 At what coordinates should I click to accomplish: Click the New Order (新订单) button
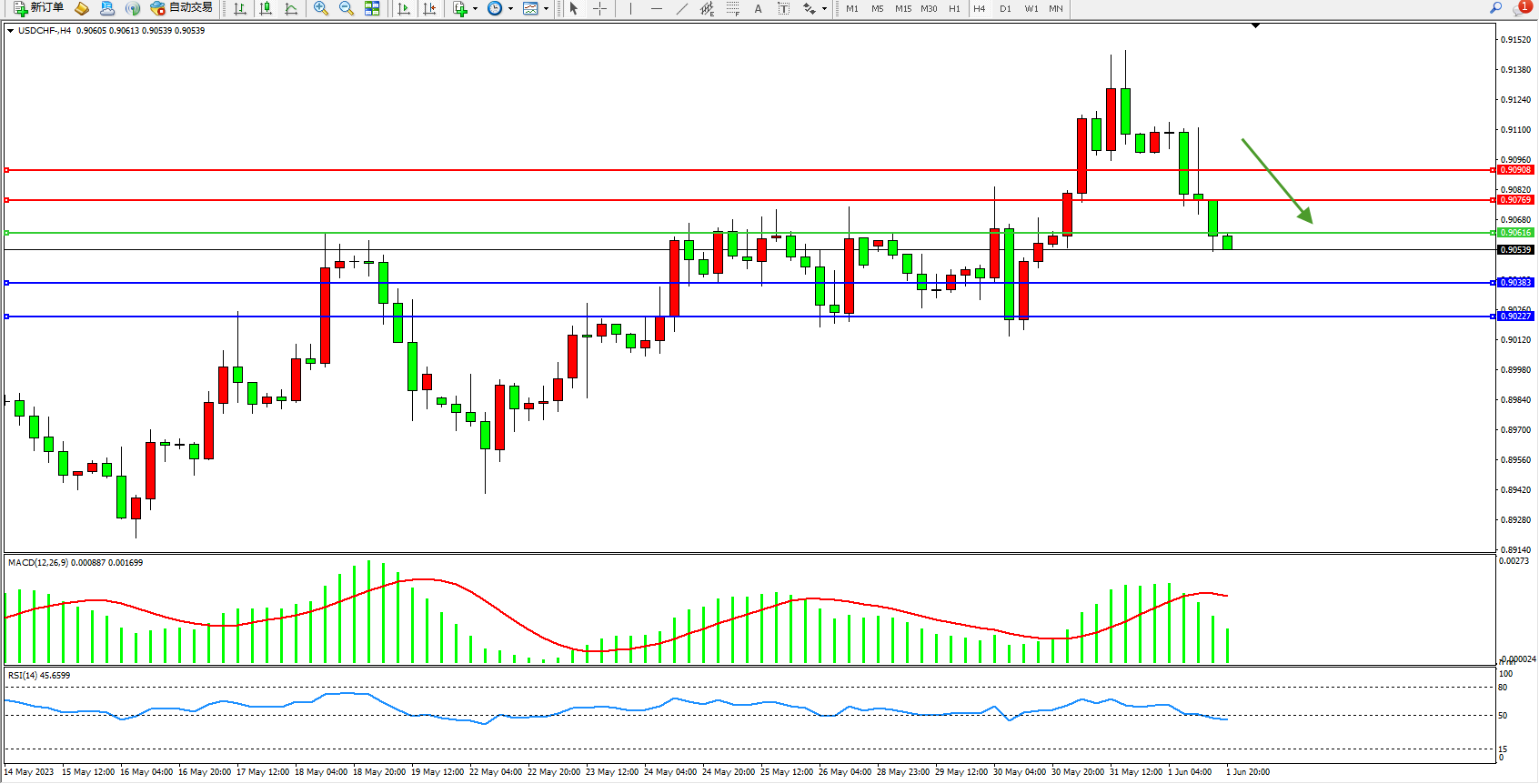tap(38, 8)
